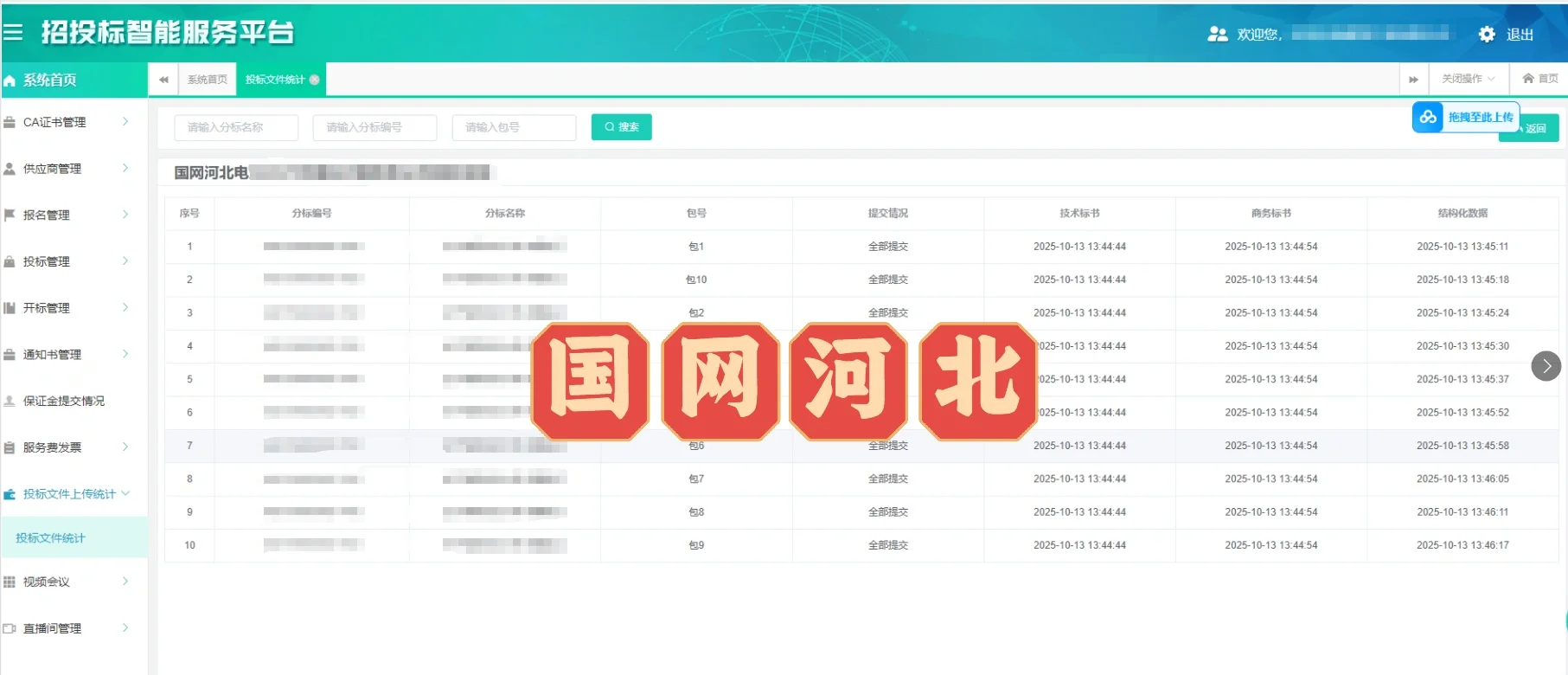
Task: Click timestamp 2025-10-13 13:45:58
Action: click(1462, 446)
